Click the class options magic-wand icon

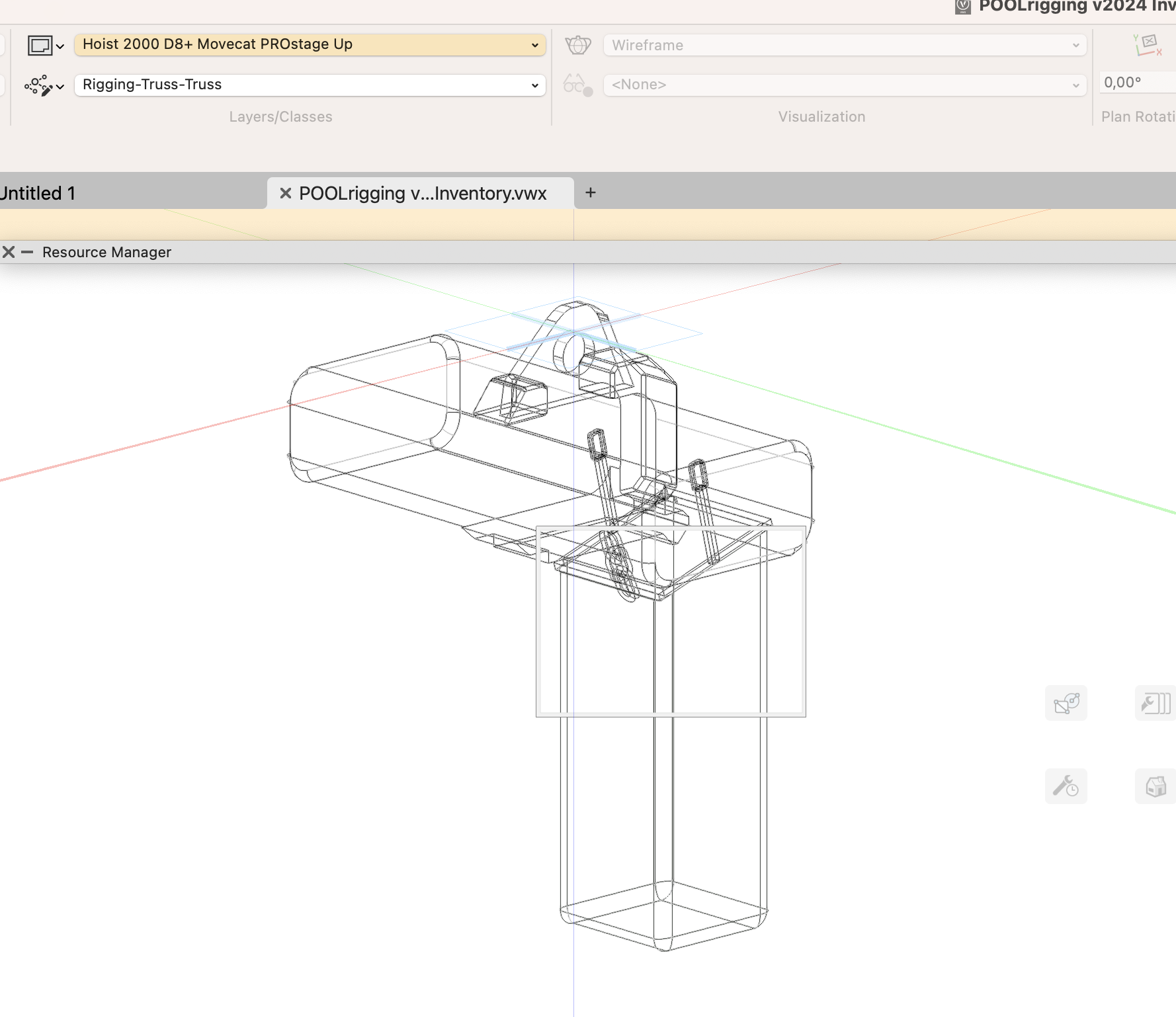pos(40,86)
